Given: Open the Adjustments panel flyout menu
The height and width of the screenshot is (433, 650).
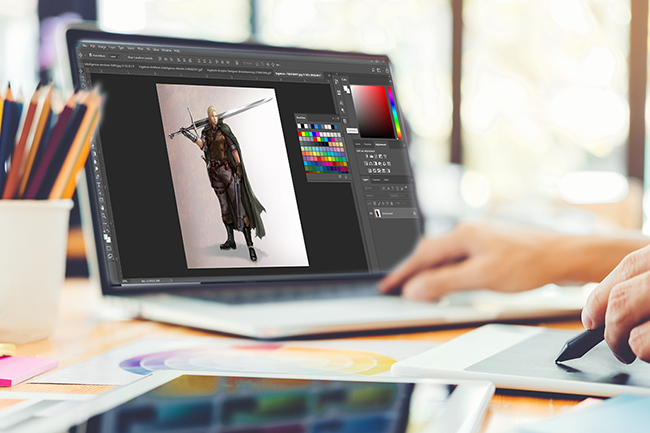Looking at the screenshot, I should click(x=404, y=145).
